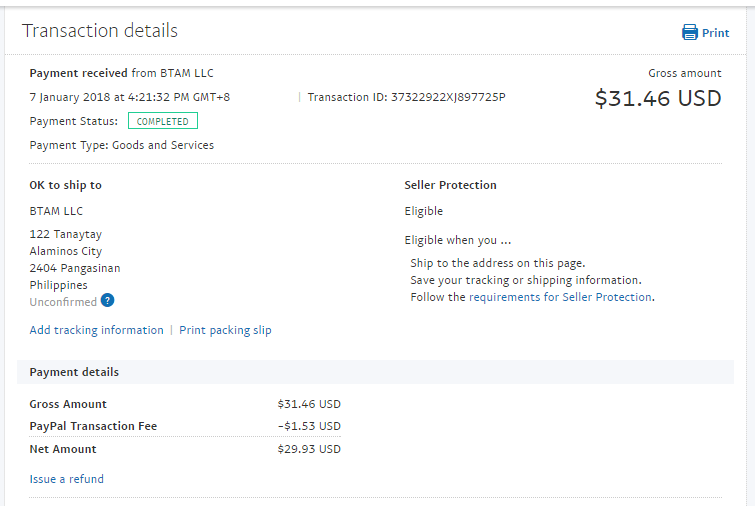The image size is (755, 506).
Task: Click Issue a refund link
Action: [x=66, y=479]
